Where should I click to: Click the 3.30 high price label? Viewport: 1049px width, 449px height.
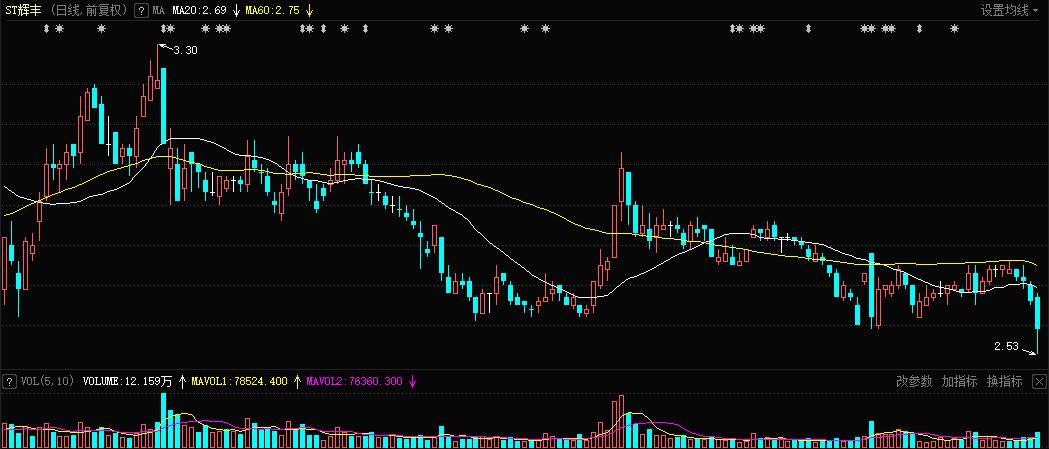185,50
